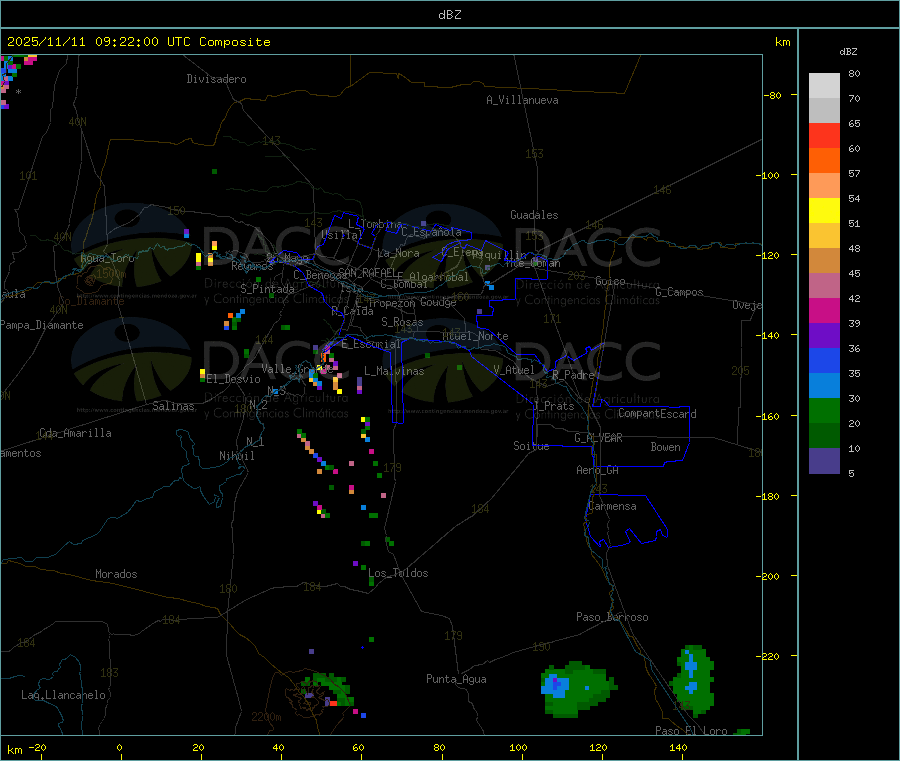Click the El_Desvio location label
Screen dimensions: 900x761
[x=234, y=379]
